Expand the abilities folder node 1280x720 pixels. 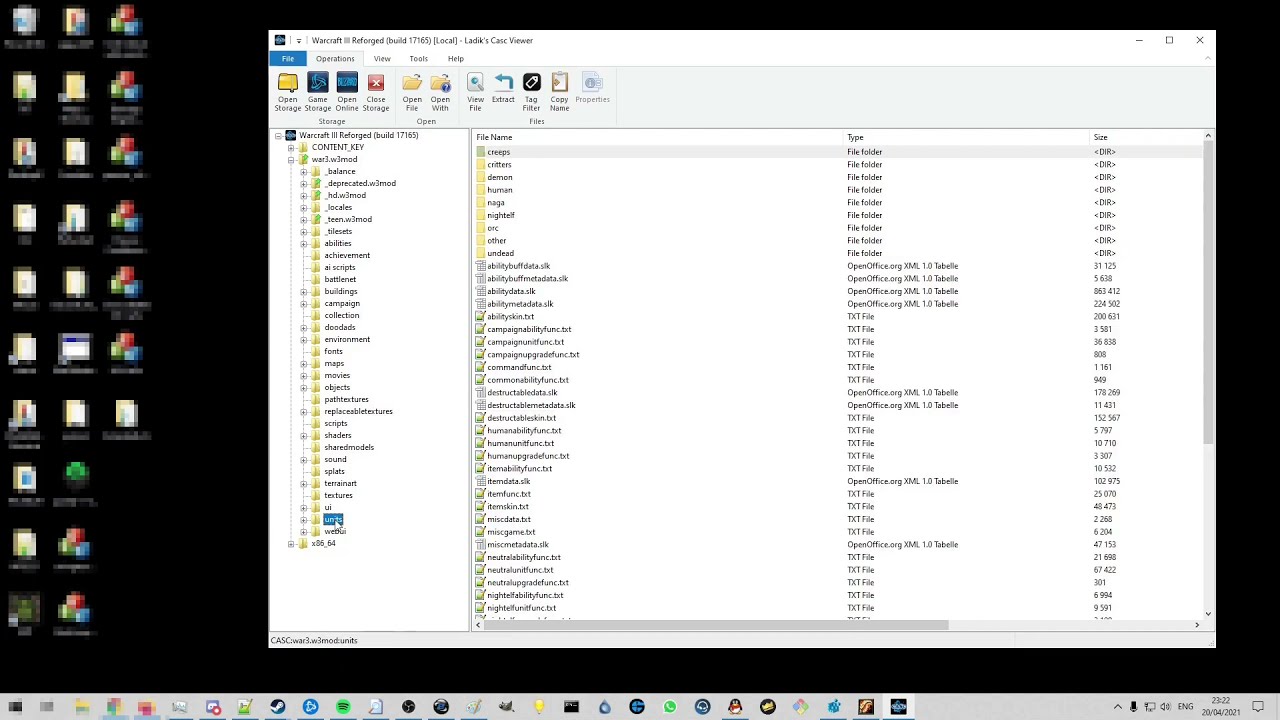303,243
